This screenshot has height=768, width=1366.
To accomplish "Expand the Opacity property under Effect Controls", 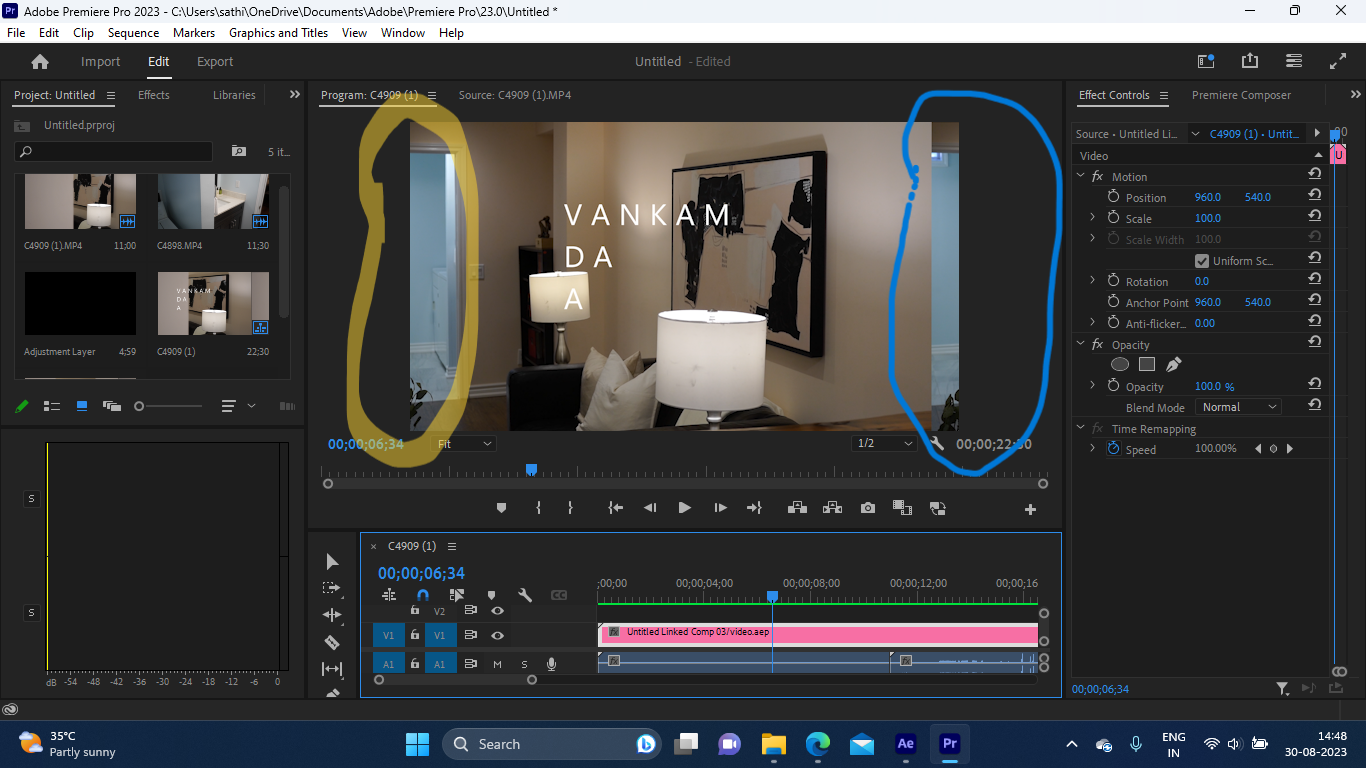I will [x=1092, y=386].
